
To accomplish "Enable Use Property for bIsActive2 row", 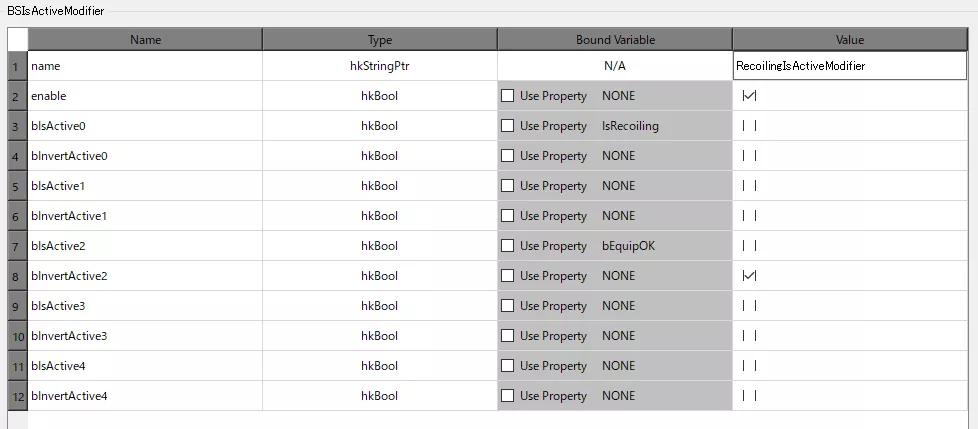I will (508, 246).
